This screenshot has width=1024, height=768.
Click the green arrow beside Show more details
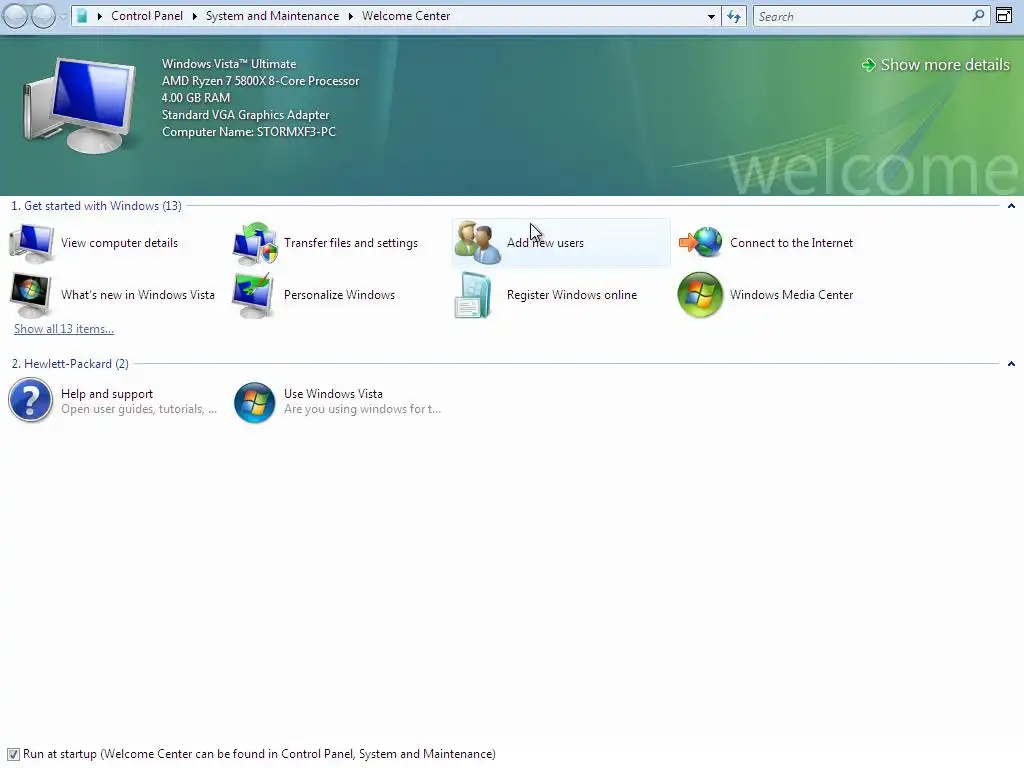869,65
